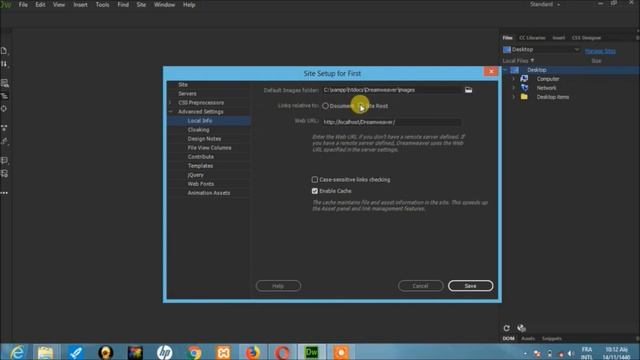Open the Insert menu

point(80,5)
